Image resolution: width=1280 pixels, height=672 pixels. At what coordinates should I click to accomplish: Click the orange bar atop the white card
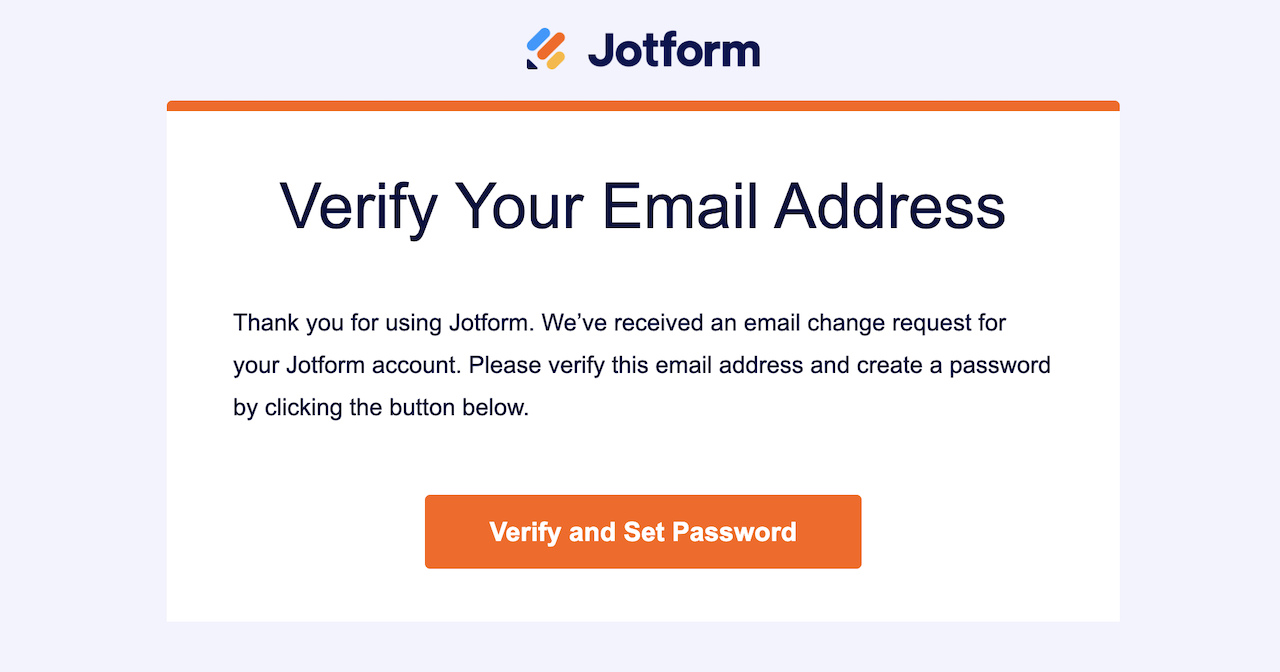pos(642,104)
